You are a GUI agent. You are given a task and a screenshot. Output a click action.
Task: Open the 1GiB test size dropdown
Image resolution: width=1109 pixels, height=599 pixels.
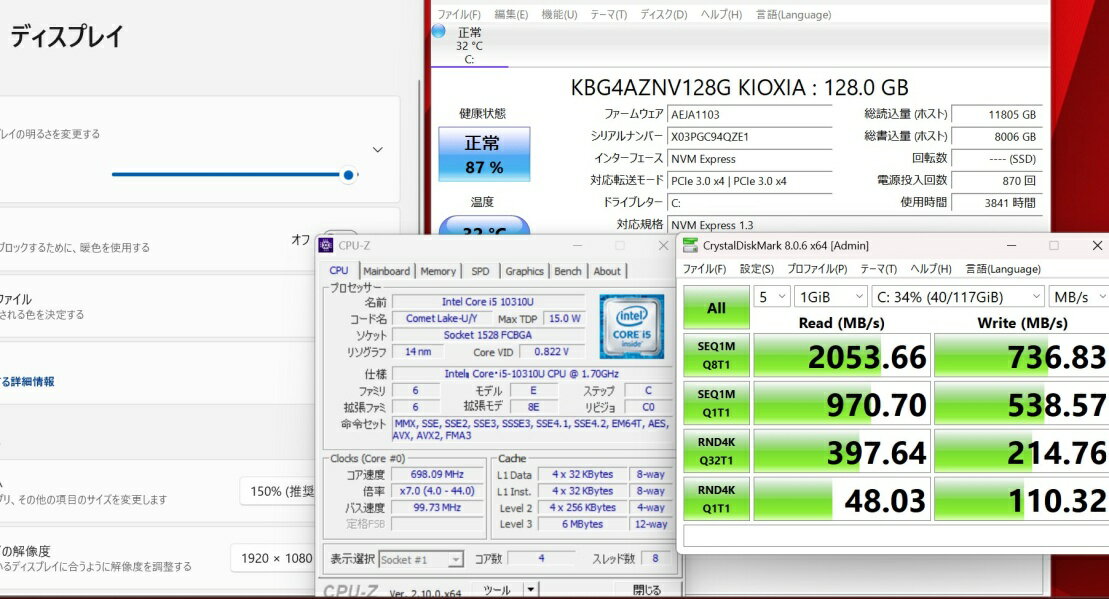click(830, 297)
